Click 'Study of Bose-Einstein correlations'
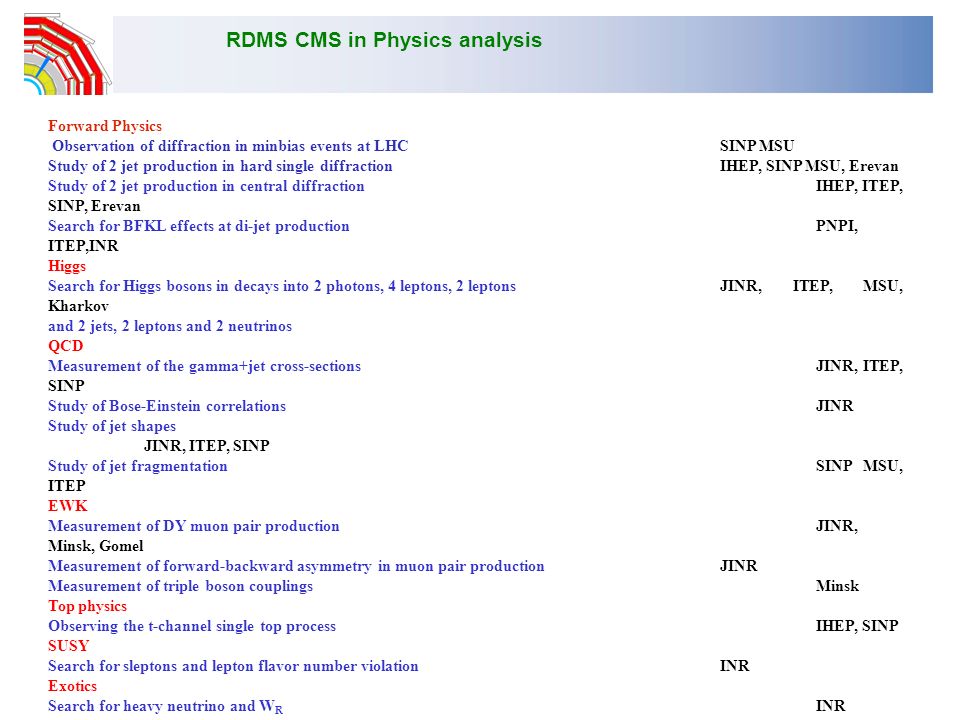This screenshot has width=960, height=720. 167,407
